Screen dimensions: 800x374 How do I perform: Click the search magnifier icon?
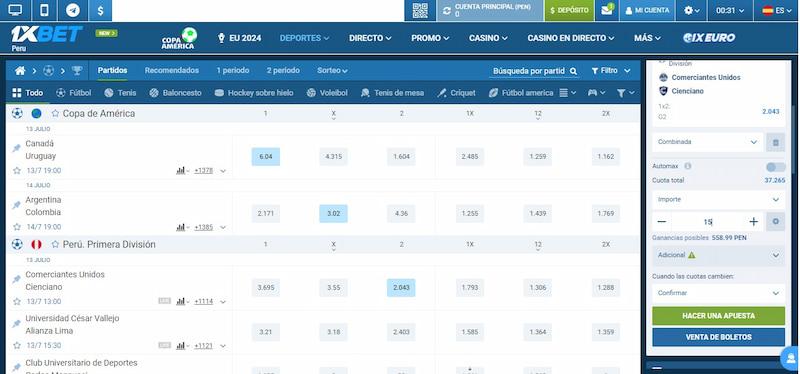[573, 71]
